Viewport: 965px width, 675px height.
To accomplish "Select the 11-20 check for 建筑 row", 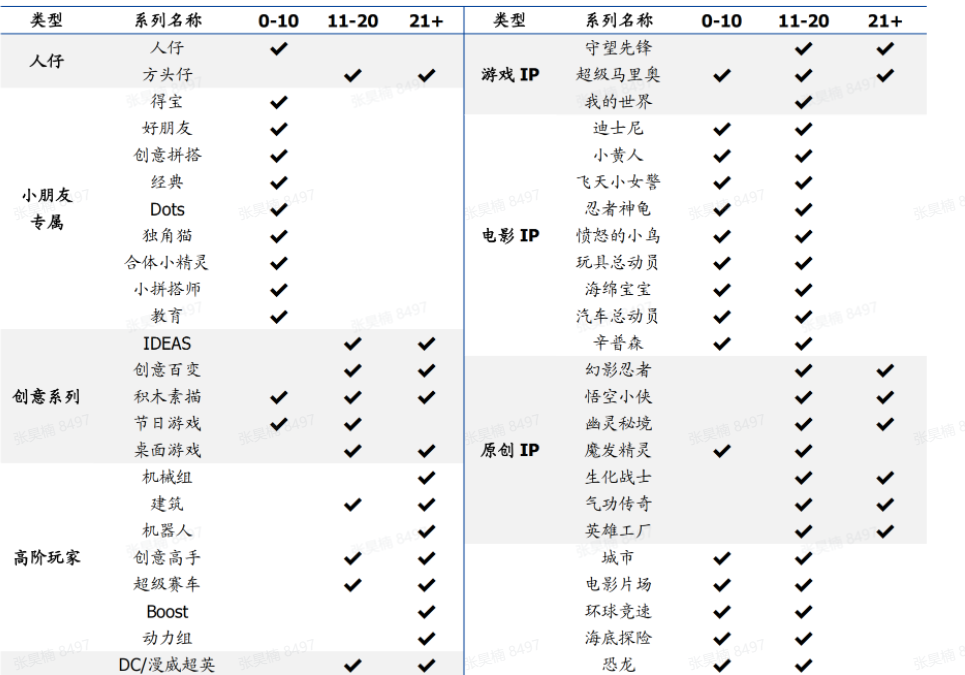I will (x=352, y=505).
